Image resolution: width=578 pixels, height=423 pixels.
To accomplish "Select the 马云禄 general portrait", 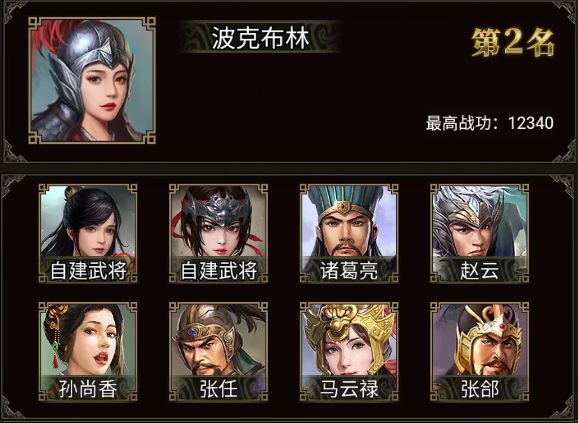I will 349,352.
